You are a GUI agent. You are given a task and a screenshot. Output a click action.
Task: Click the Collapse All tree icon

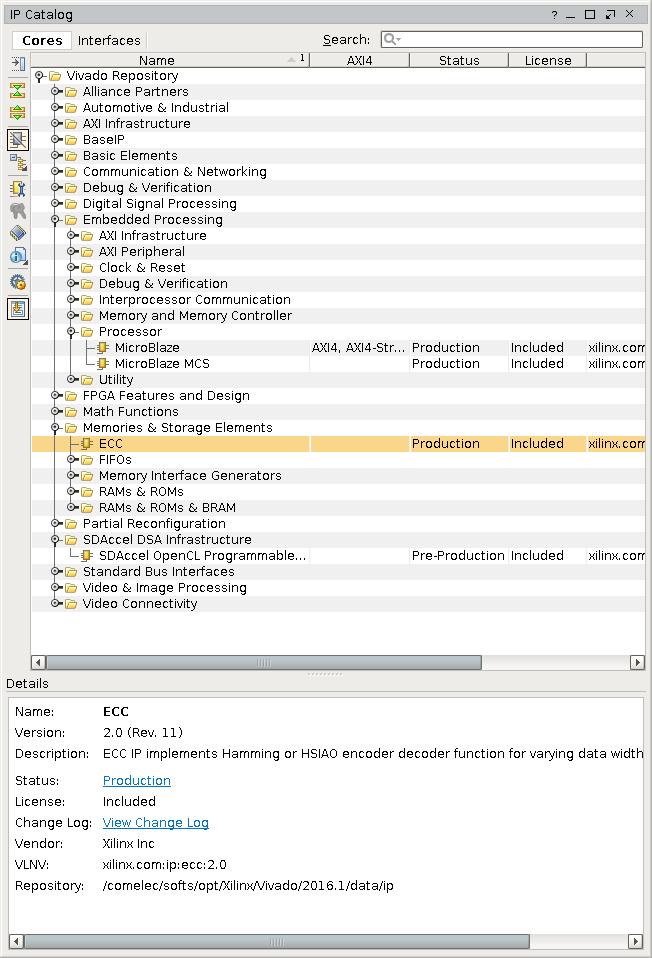pyautogui.click(x=17, y=90)
